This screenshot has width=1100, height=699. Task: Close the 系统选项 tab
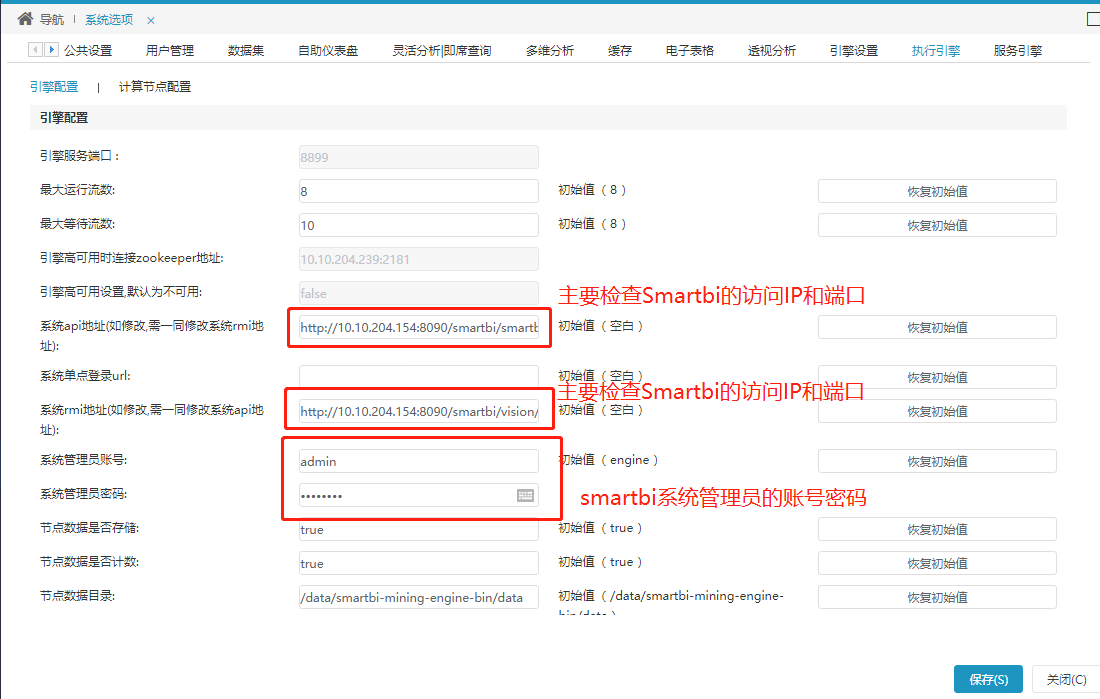click(151, 20)
